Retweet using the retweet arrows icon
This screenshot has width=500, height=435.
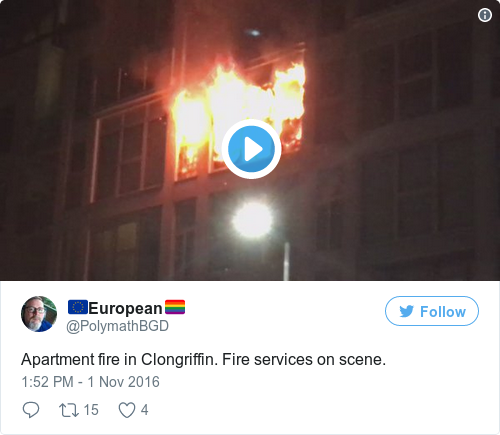pos(69,410)
